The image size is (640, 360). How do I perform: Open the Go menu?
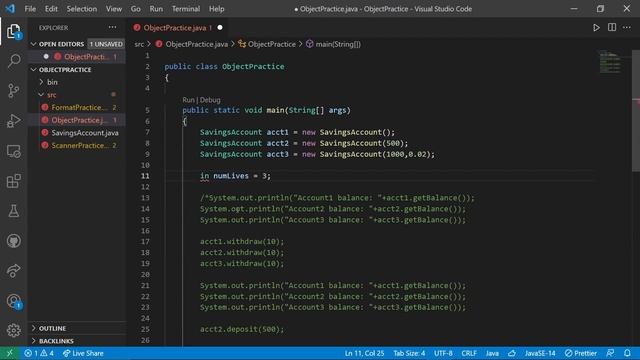click(136, 9)
